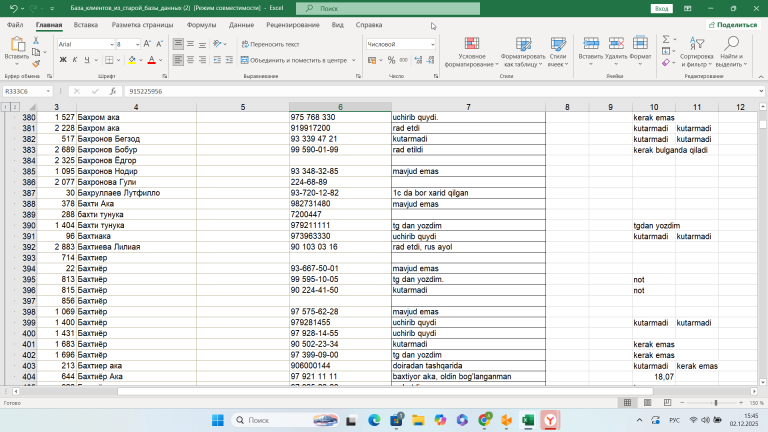
Task: Click the Format Painter brush icon
Action: pyautogui.click(x=36, y=63)
